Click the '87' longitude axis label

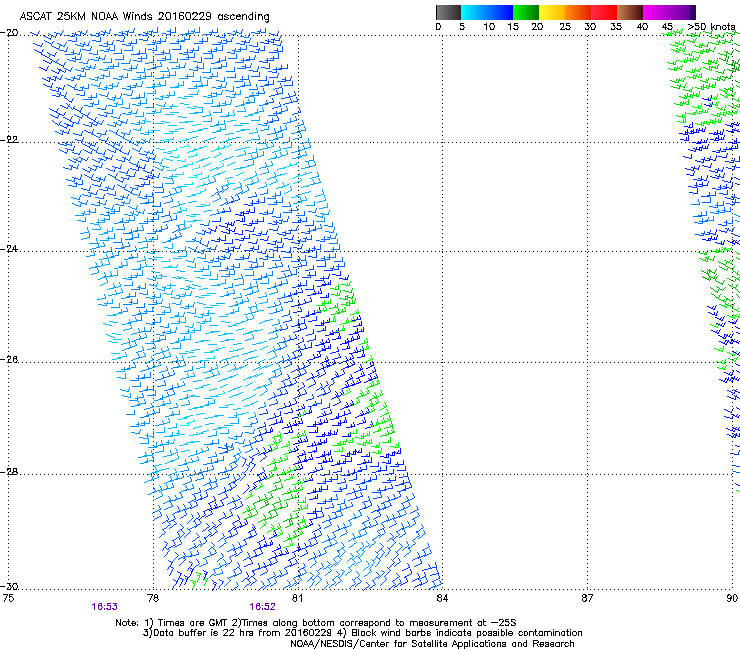(587, 598)
